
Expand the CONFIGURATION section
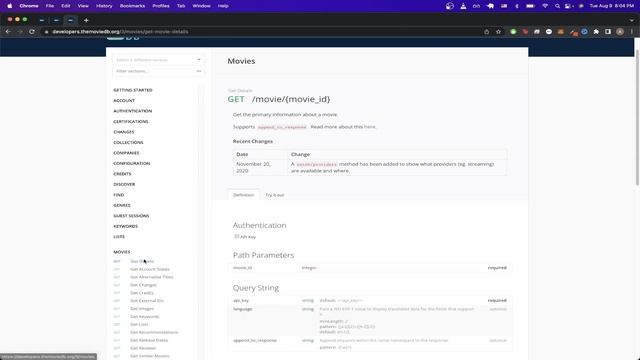click(132, 163)
